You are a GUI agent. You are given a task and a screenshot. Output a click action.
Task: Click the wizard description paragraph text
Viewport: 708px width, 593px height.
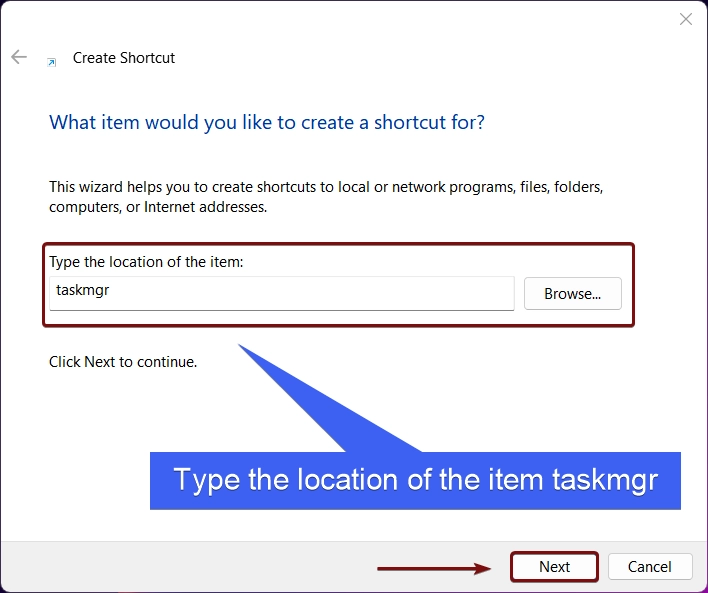tap(326, 197)
